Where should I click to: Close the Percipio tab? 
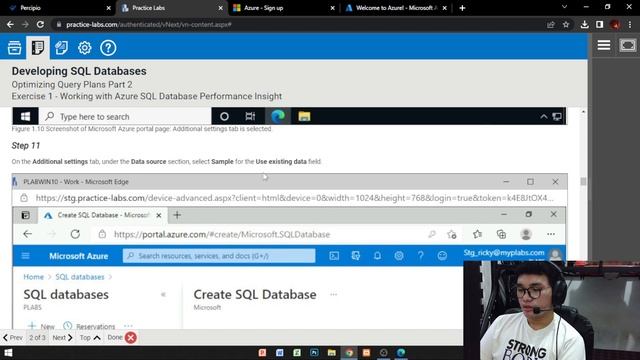(109, 8)
